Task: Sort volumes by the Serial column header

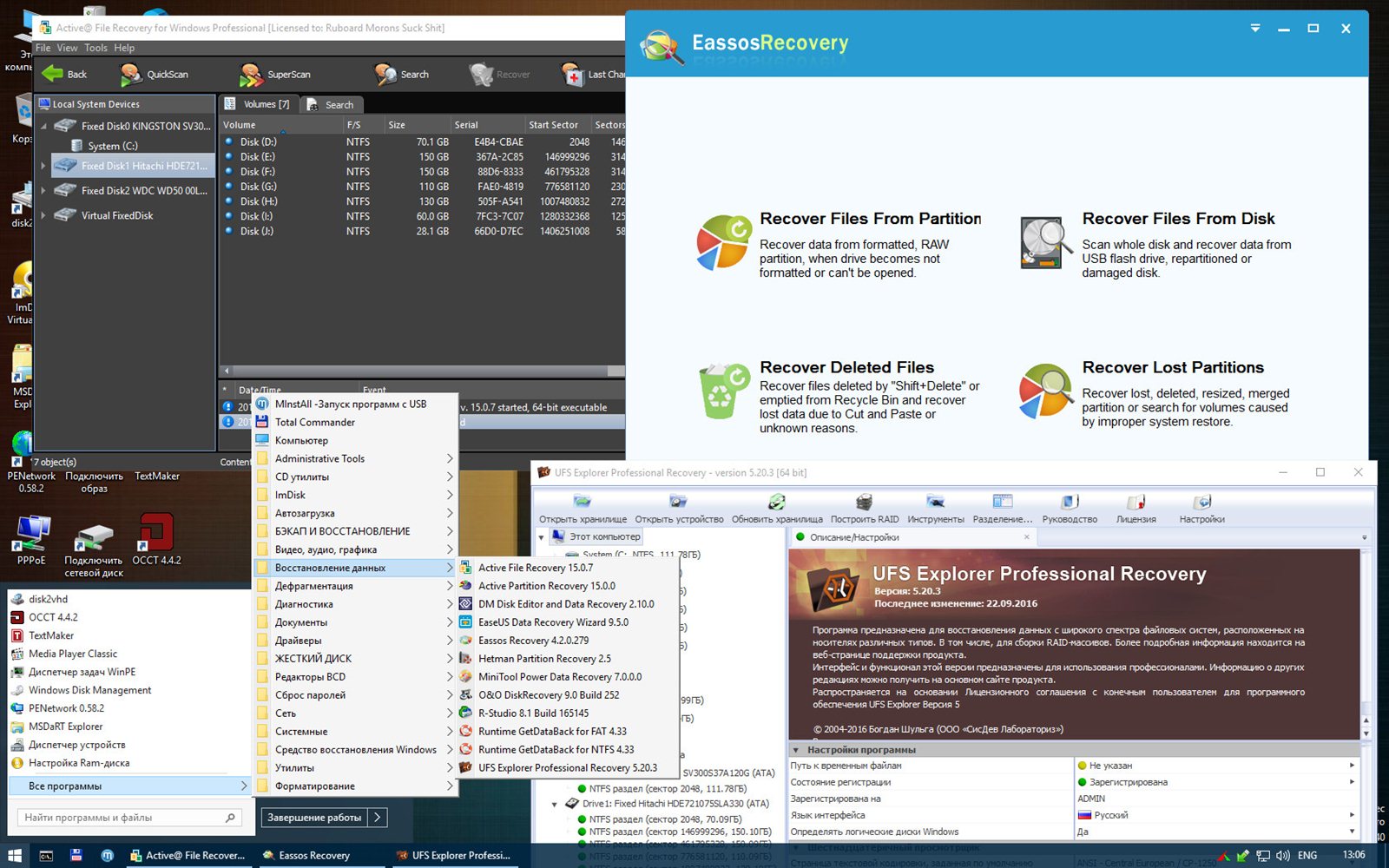Action: tap(488, 125)
